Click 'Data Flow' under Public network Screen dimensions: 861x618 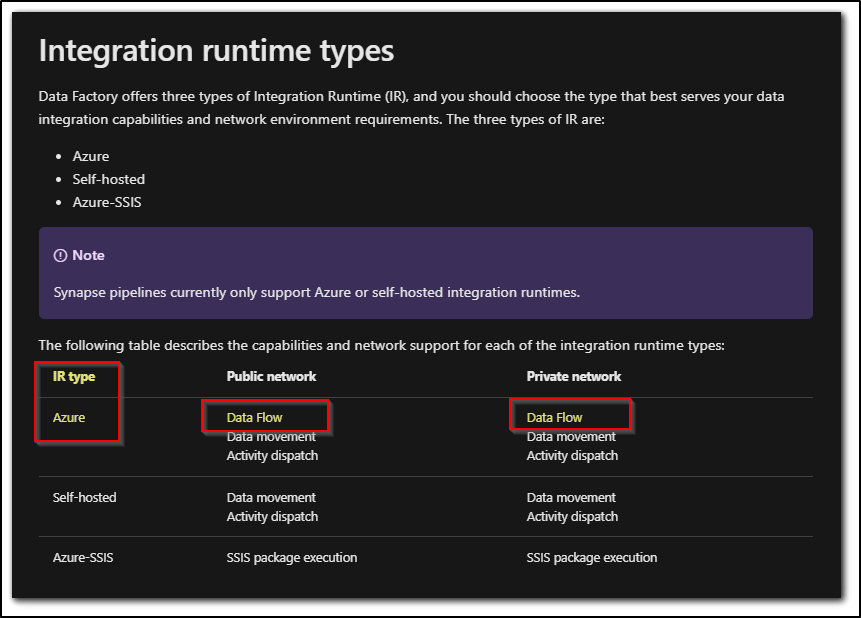tap(254, 417)
